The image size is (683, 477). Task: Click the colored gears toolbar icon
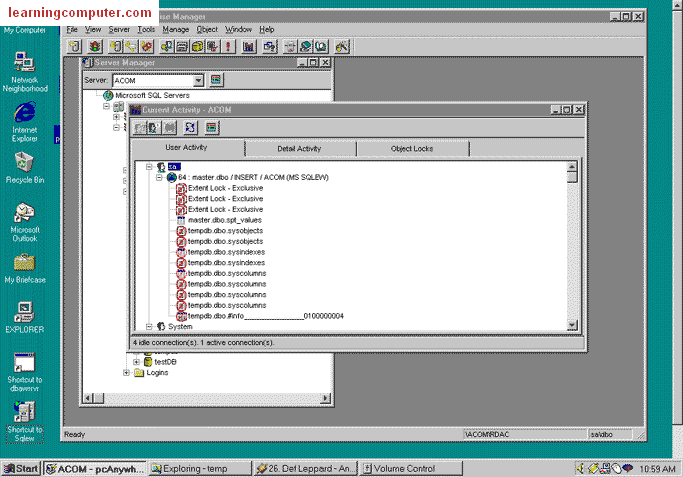coord(146,46)
